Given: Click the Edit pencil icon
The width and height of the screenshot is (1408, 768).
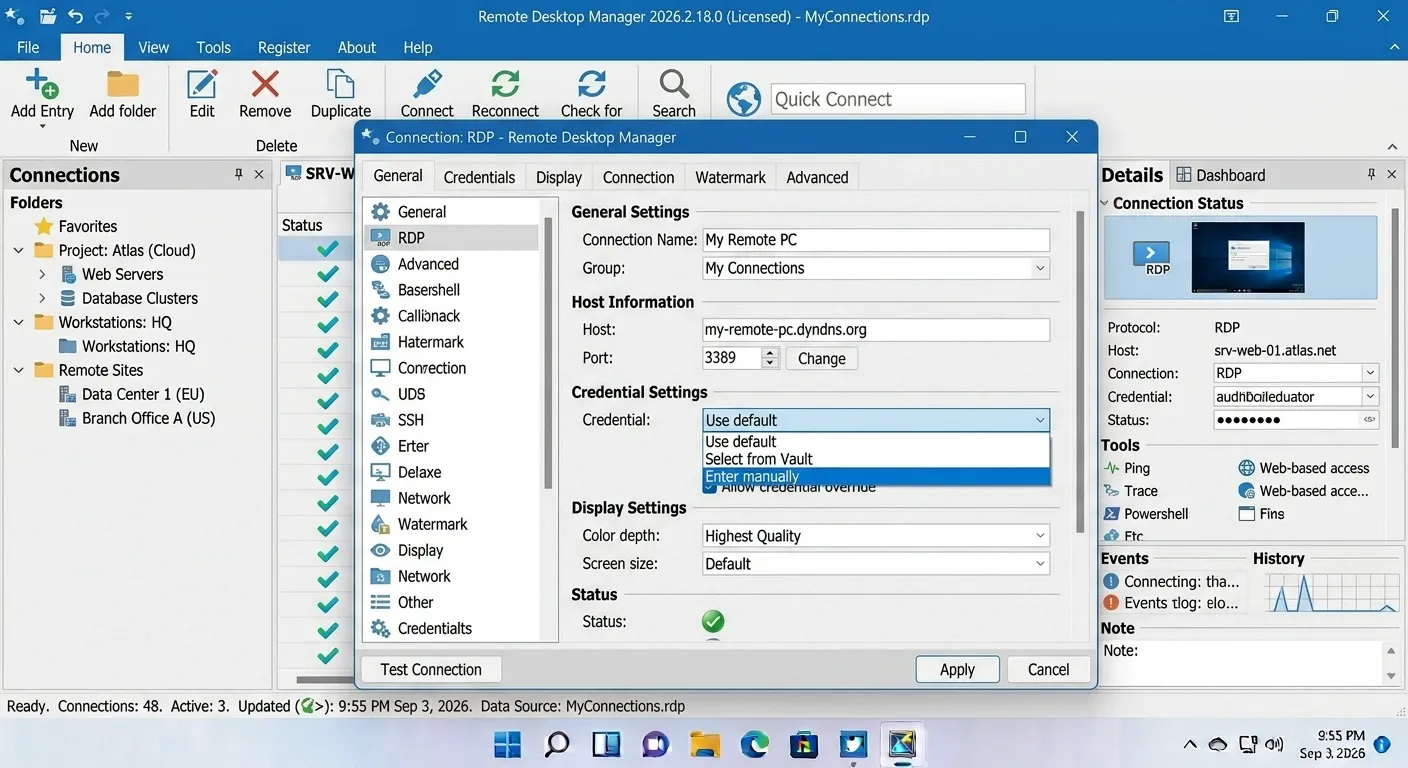Looking at the screenshot, I should pos(202,84).
